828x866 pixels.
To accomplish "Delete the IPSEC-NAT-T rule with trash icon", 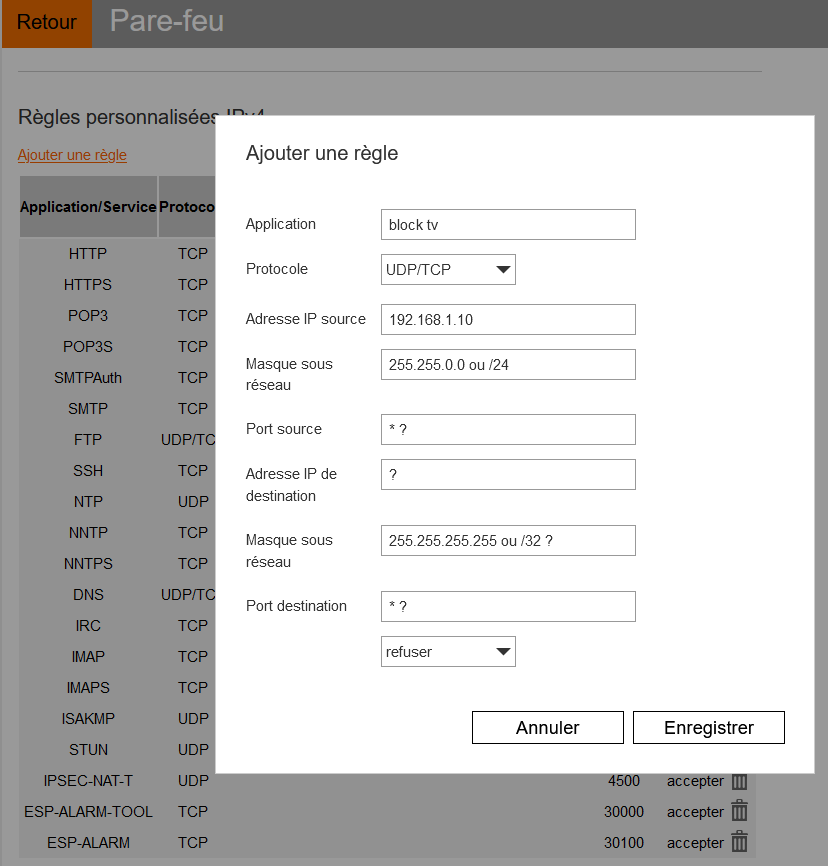I will (x=739, y=781).
